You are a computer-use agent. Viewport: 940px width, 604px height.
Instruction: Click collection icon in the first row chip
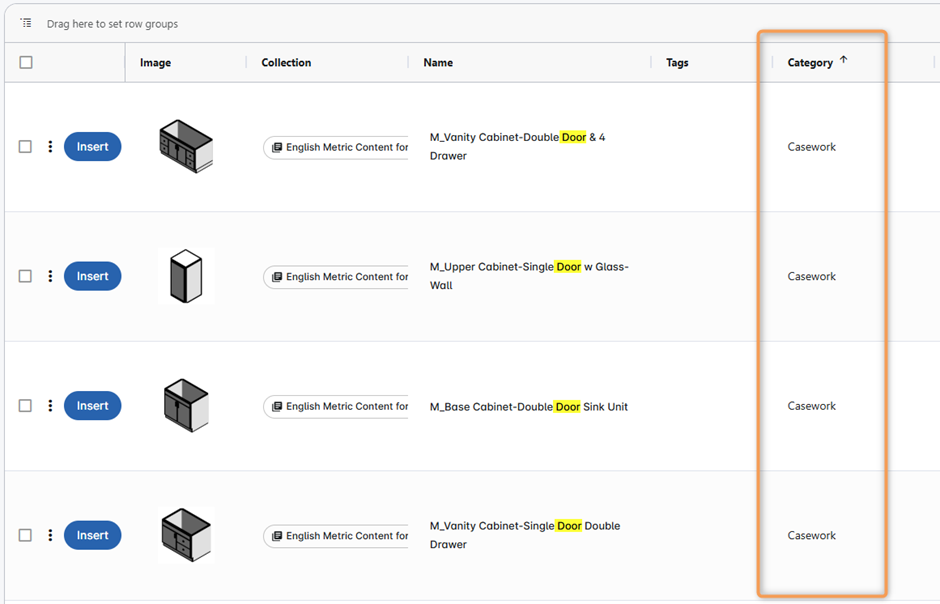[x=277, y=148]
